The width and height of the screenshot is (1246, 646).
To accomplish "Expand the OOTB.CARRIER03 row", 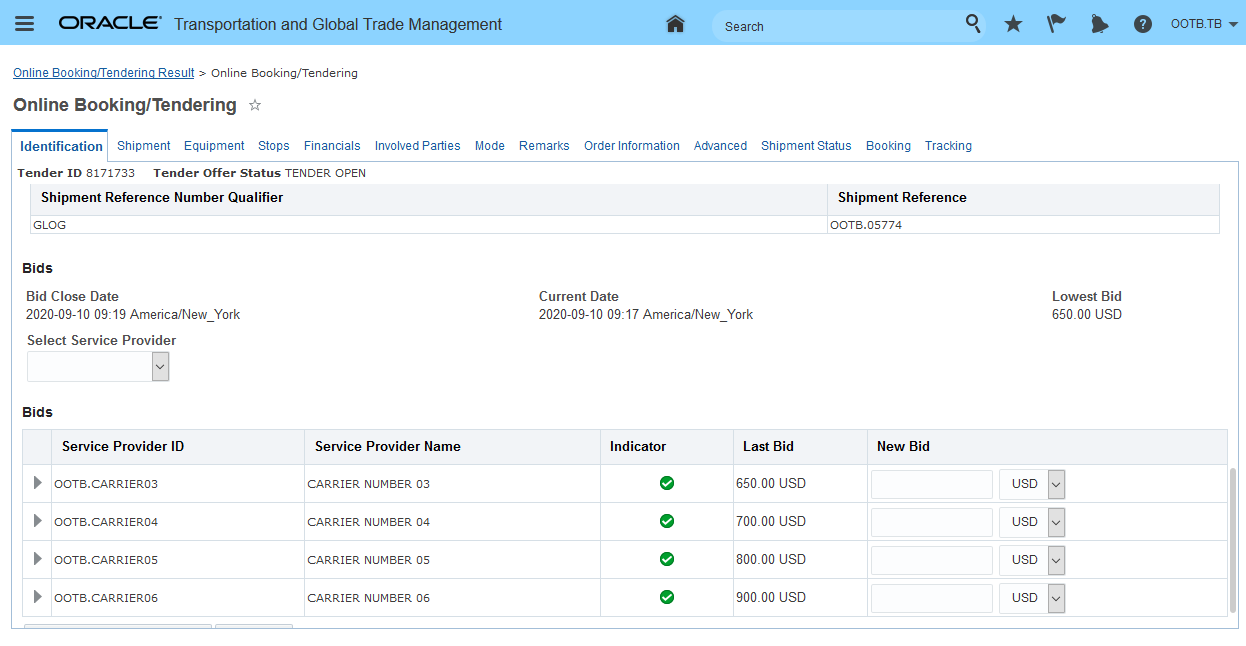I will tap(38, 483).
